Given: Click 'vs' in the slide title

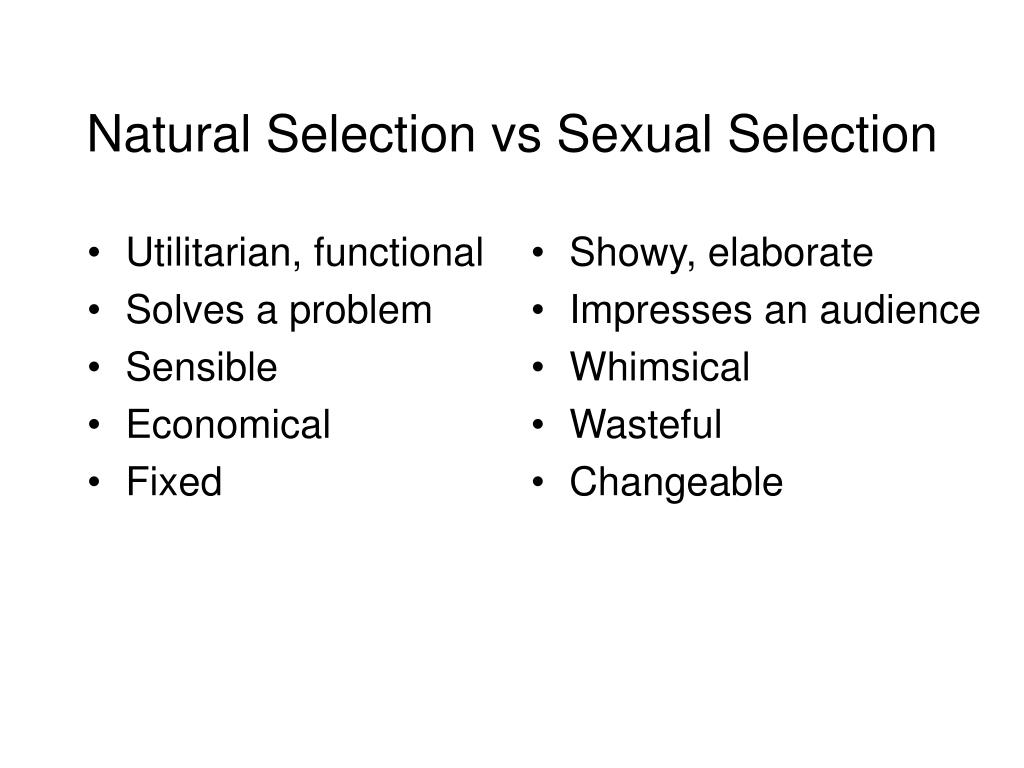Looking at the screenshot, I should [515, 140].
